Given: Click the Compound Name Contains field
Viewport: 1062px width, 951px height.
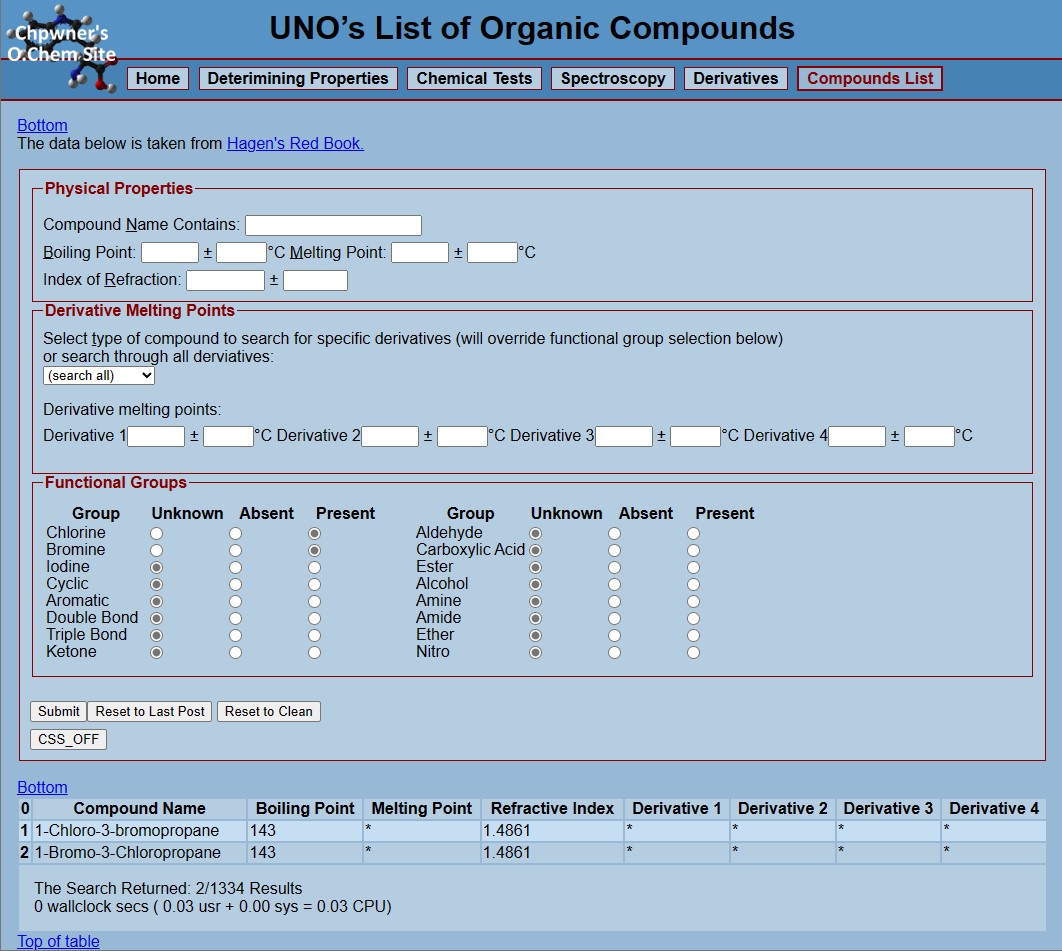Looking at the screenshot, I should (333, 224).
